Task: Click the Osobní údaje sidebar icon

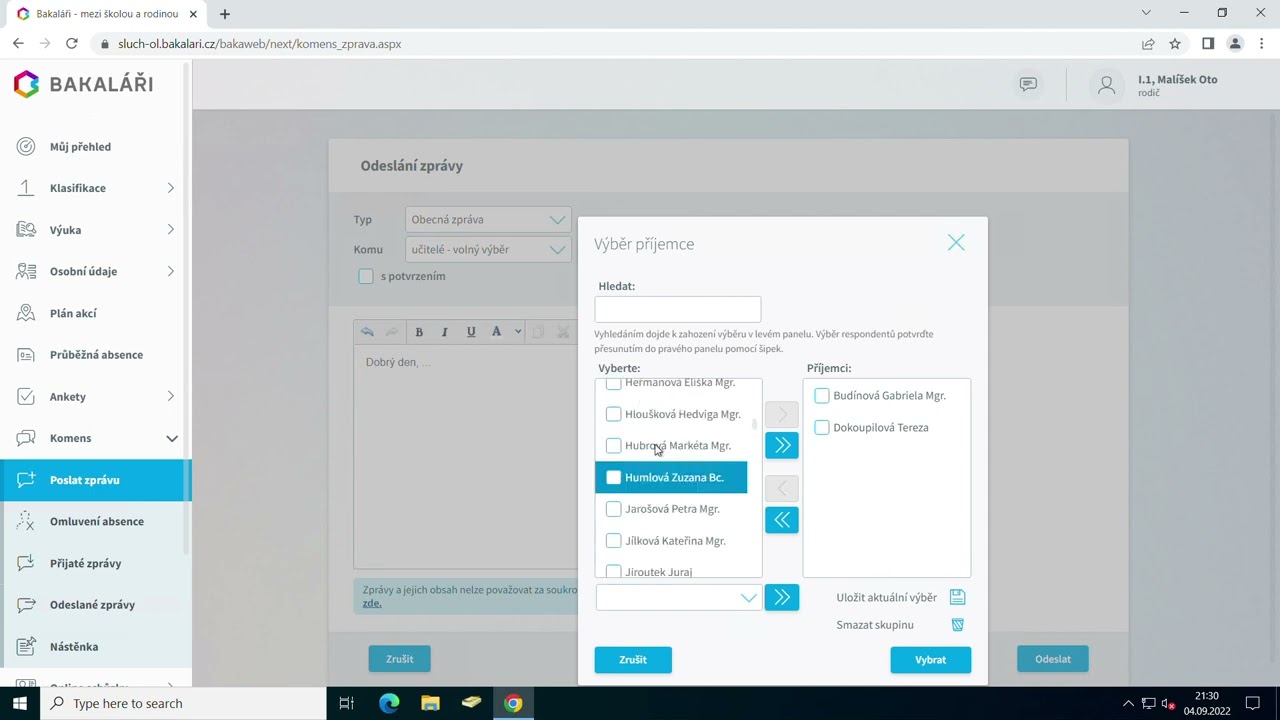Action: (26, 271)
